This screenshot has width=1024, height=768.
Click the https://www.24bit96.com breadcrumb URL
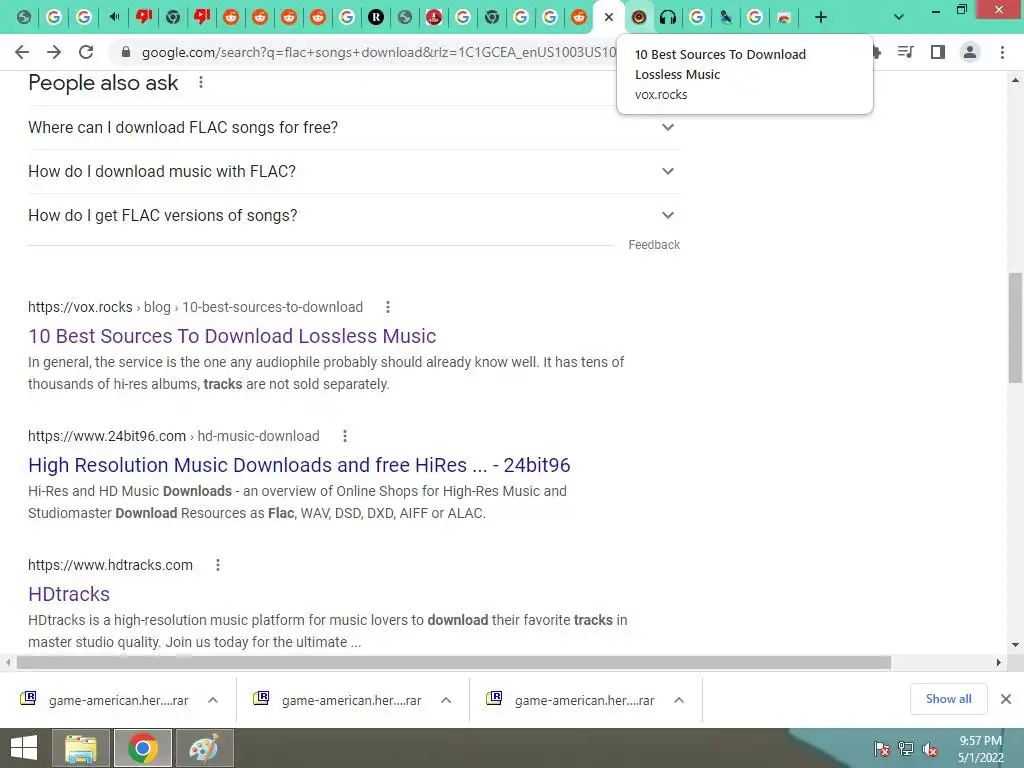107,436
